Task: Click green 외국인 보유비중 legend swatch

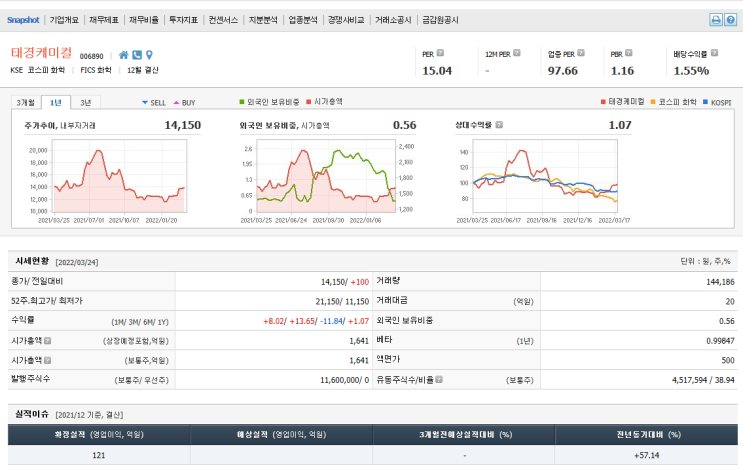Action: (242, 102)
